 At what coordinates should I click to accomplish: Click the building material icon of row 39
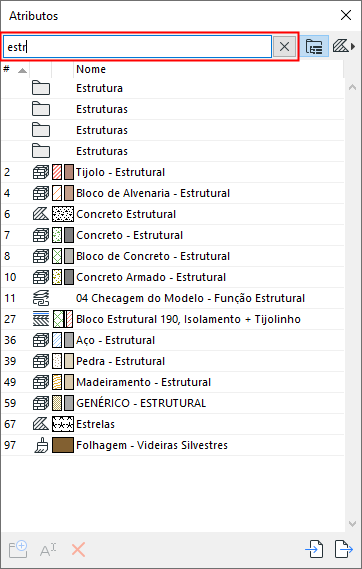click(x=41, y=361)
